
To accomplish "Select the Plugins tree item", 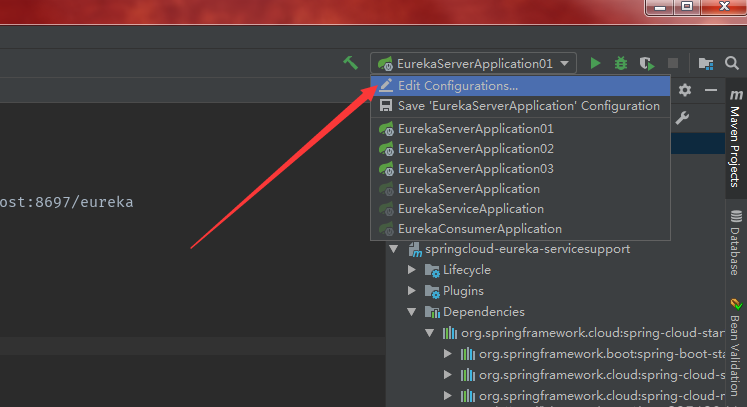I will pos(463,291).
